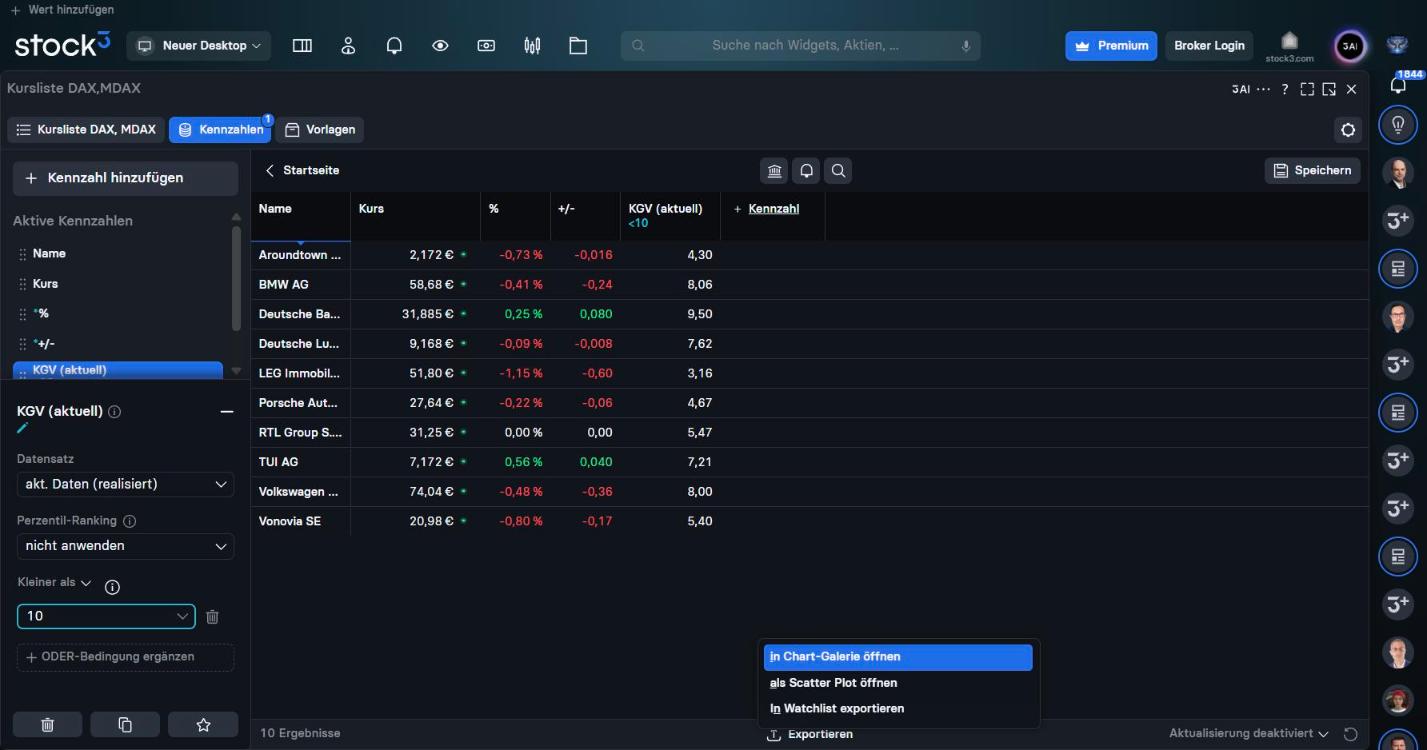Screen dimensions: 1427x750
Task: Choose In Watchlist exportieren
Action: click(898, 708)
